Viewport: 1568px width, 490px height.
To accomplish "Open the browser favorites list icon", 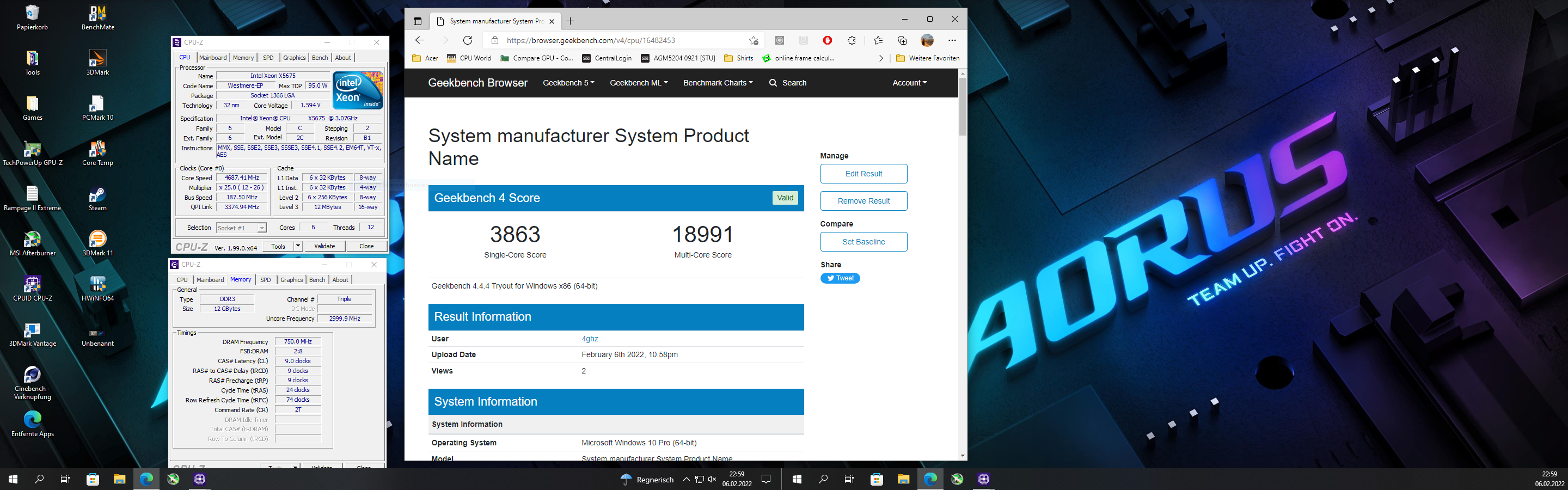I will (x=878, y=40).
